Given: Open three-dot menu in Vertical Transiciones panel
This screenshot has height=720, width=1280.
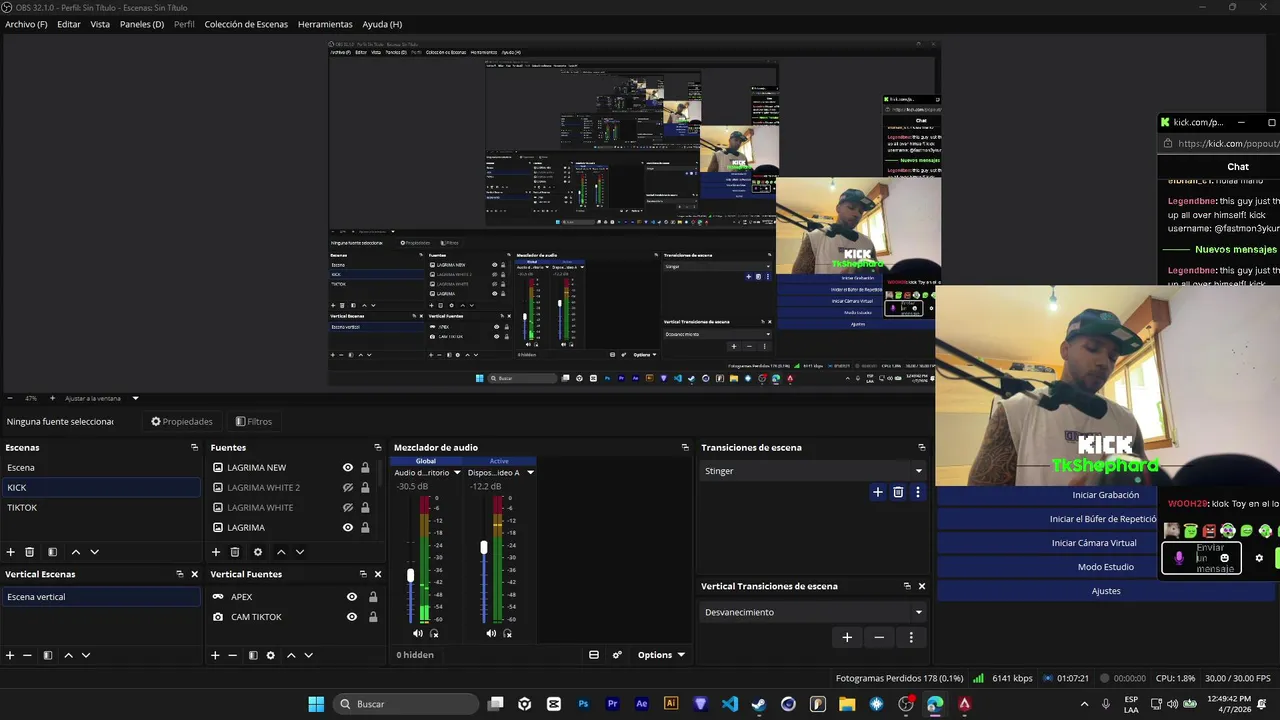Looking at the screenshot, I should pyautogui.click(x=911, y=637).
